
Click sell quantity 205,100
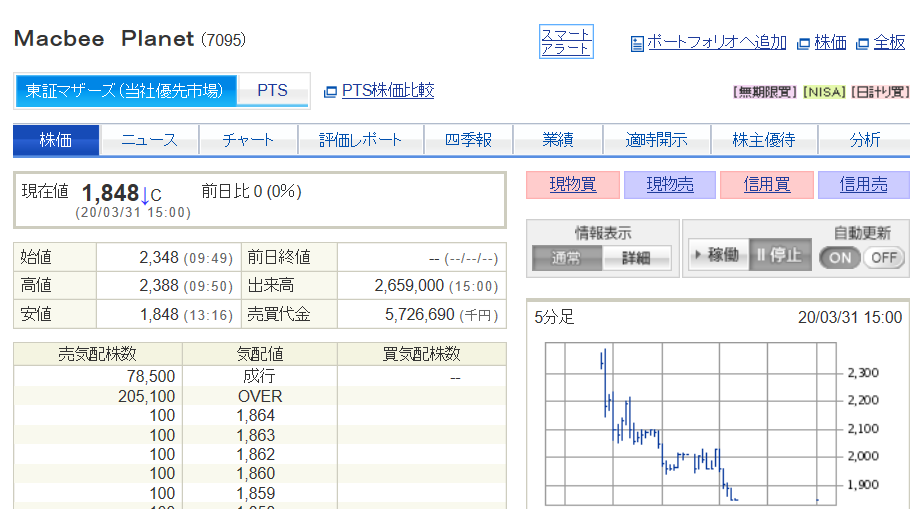[x=146, y=396]
